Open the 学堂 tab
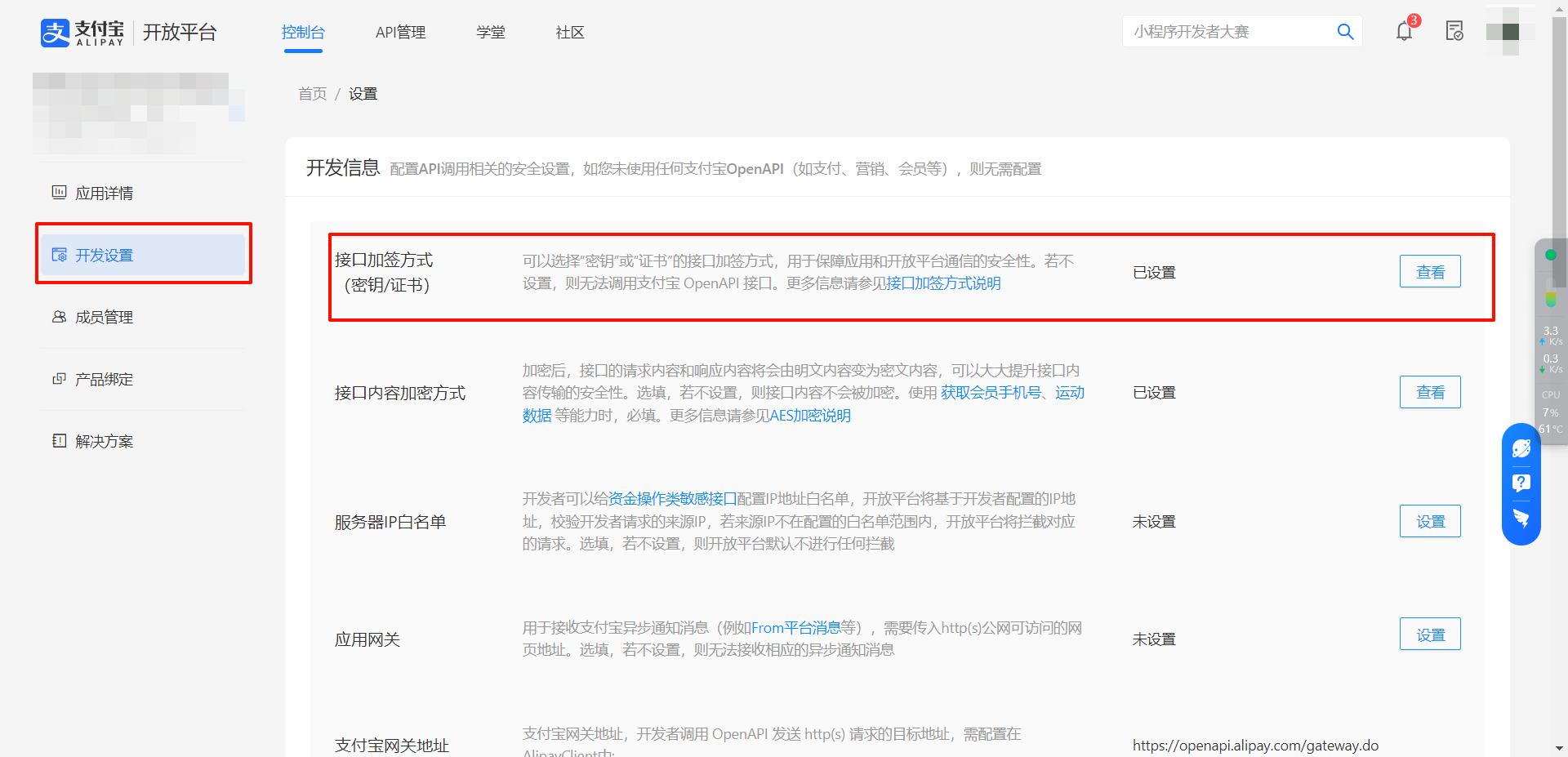Screen dimensions: 1568x757 [491, 33]
